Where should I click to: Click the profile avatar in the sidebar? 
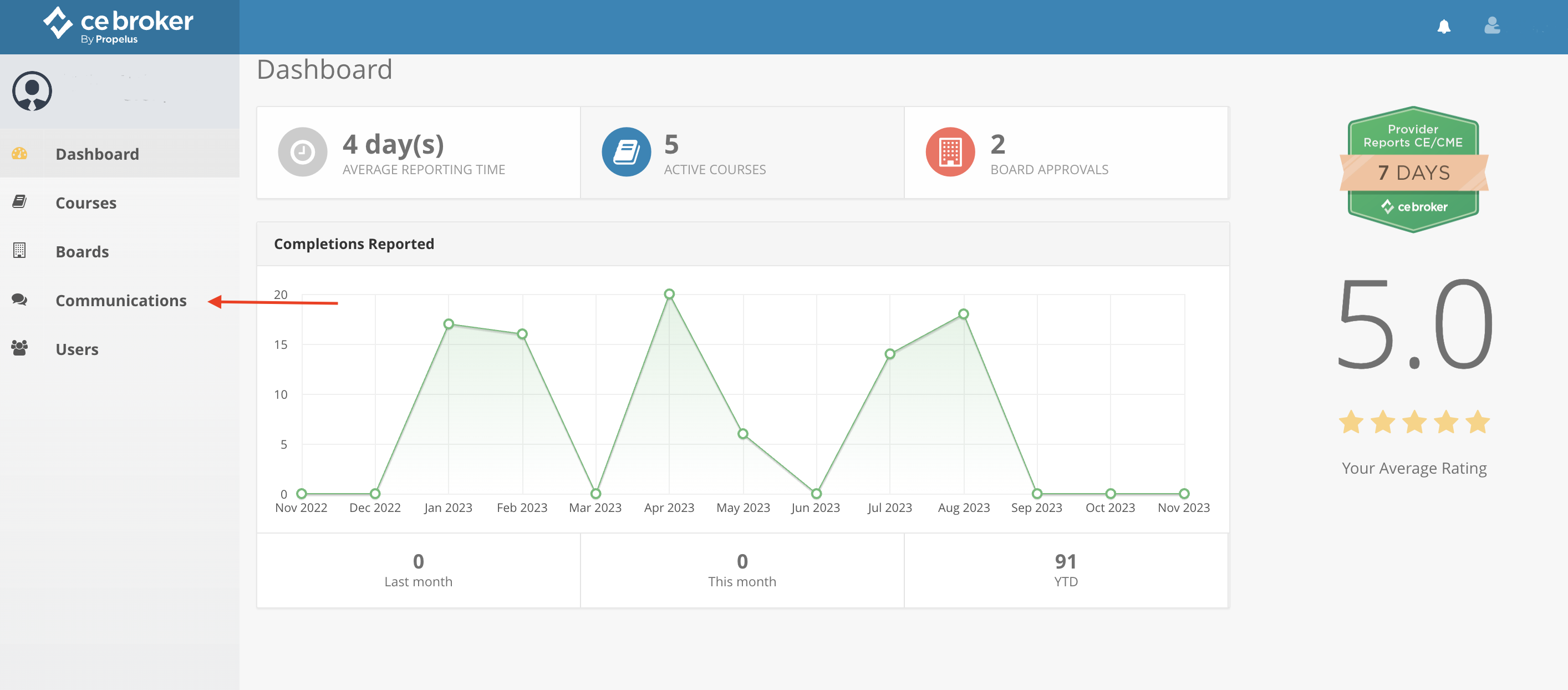coord(32,92)
